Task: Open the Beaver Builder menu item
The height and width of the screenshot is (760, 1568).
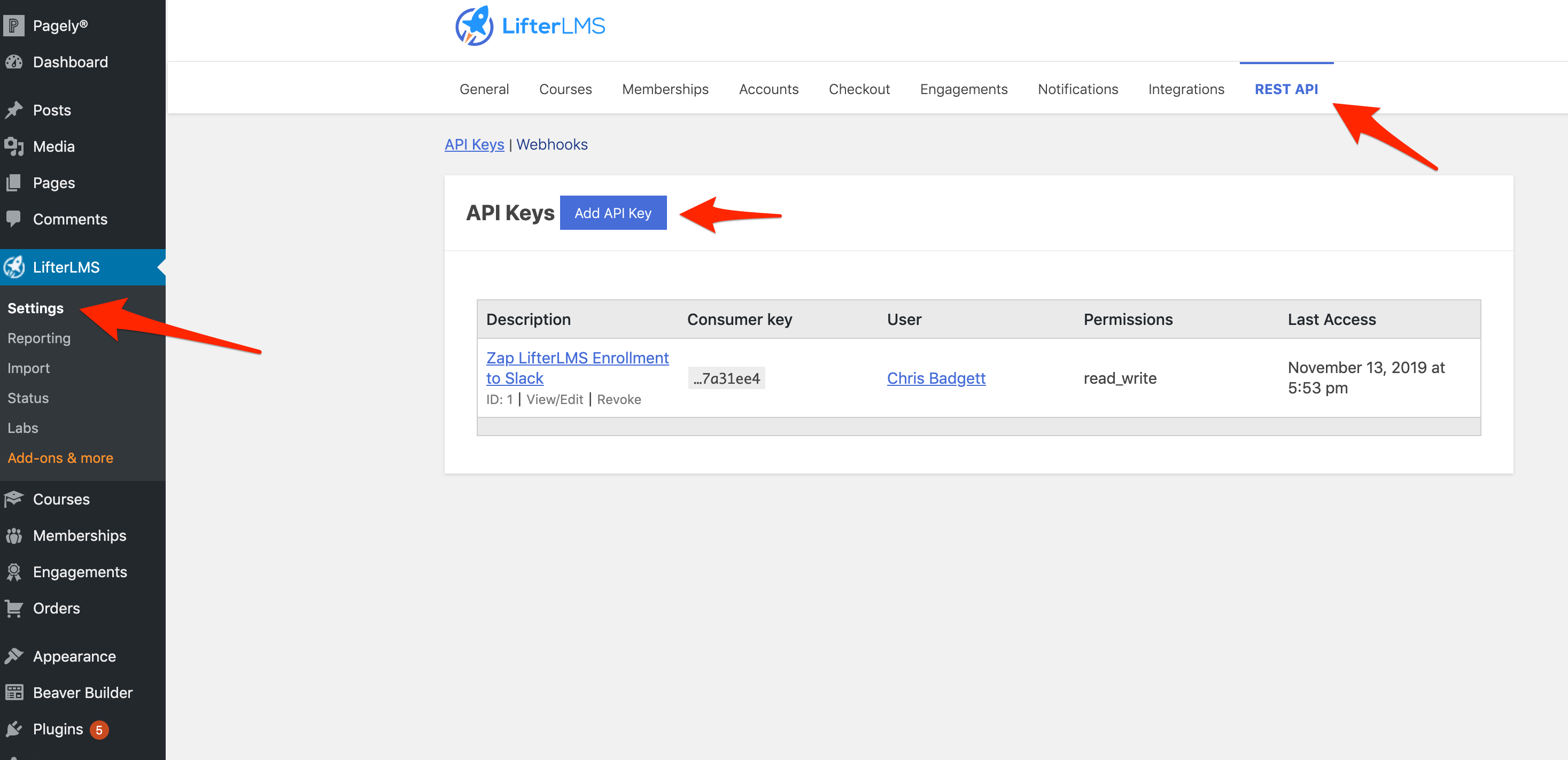Action: [83, 693]
